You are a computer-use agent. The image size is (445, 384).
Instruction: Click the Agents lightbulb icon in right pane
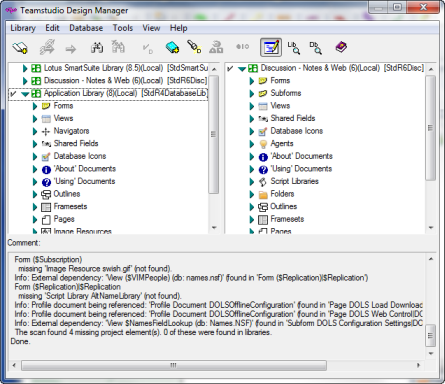coord(263,144)
